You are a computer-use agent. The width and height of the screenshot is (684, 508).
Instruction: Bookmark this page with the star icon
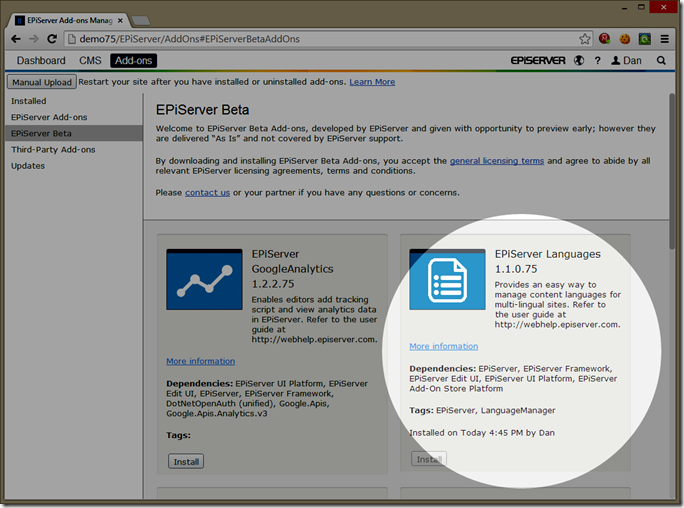coord(585,39)
